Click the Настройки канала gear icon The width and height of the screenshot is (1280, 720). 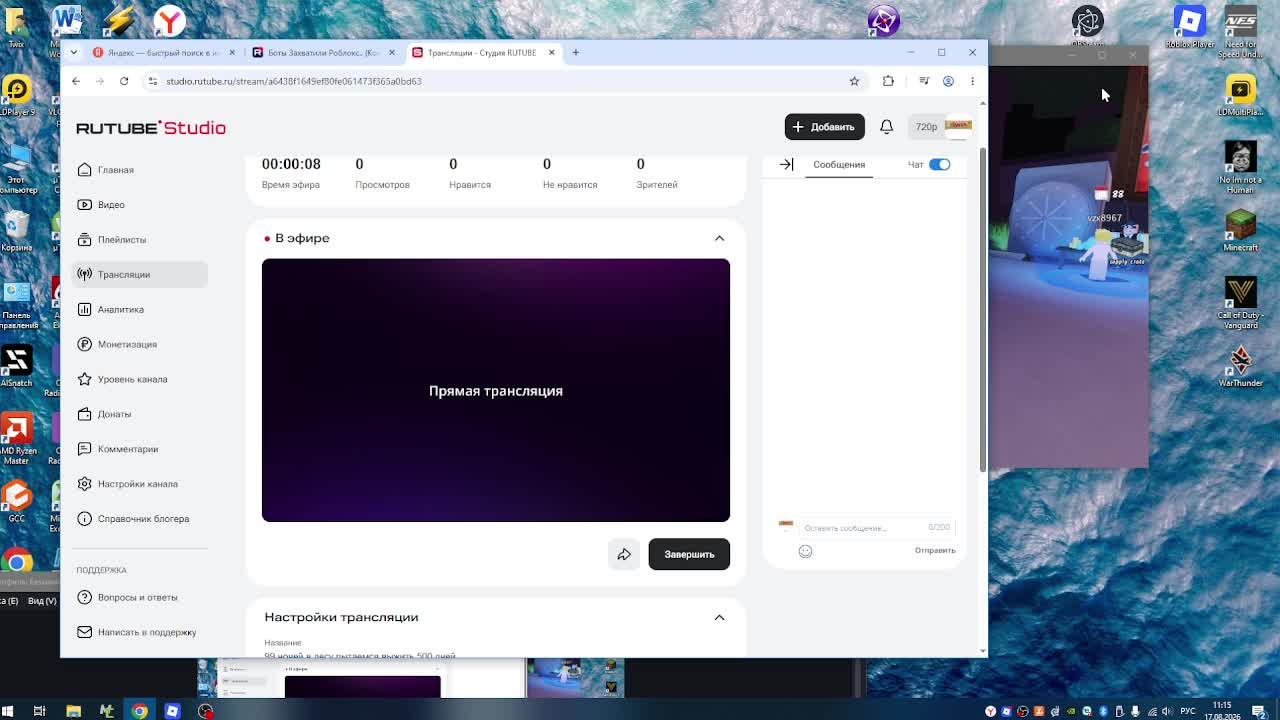click(x=85, y=484)
